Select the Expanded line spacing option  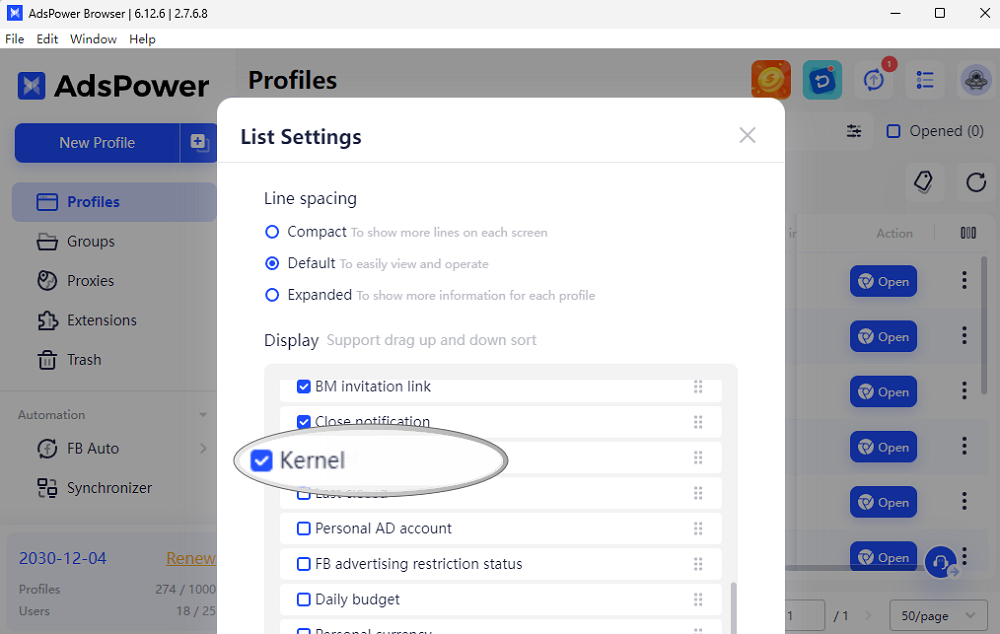click(272, 295)
